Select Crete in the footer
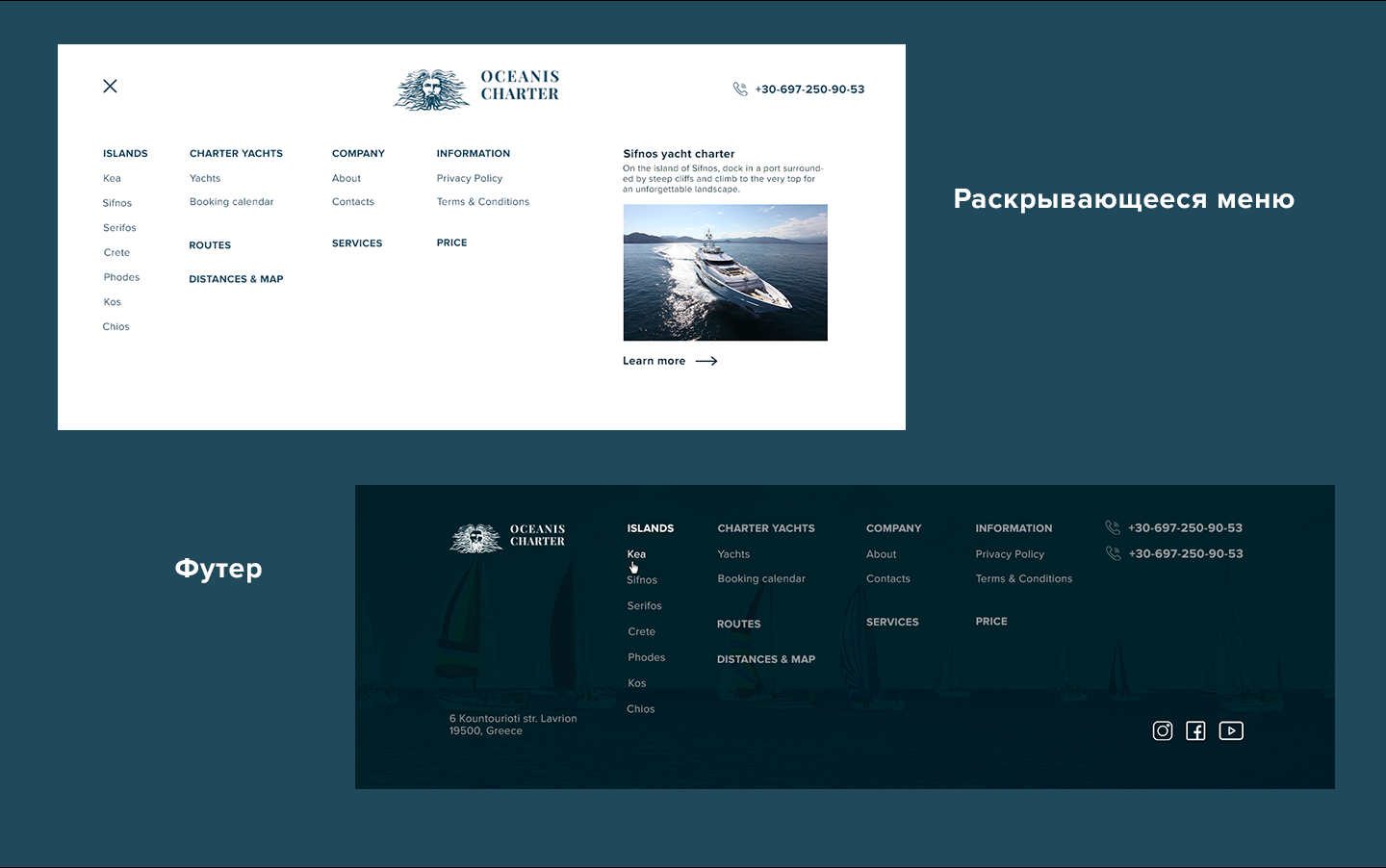The height and width of the screenshot is (868, 1386). [641, 632]
